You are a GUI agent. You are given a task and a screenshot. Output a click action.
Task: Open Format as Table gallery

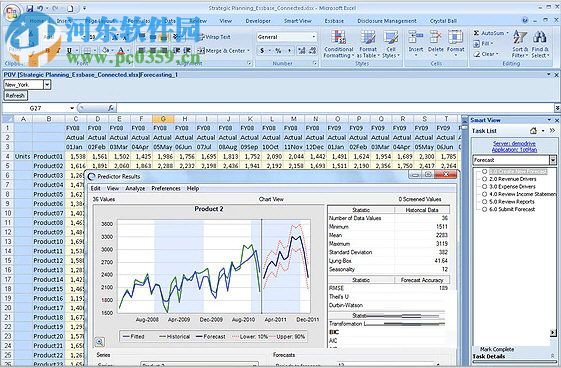pyautogui.click(x=368, y=44)
